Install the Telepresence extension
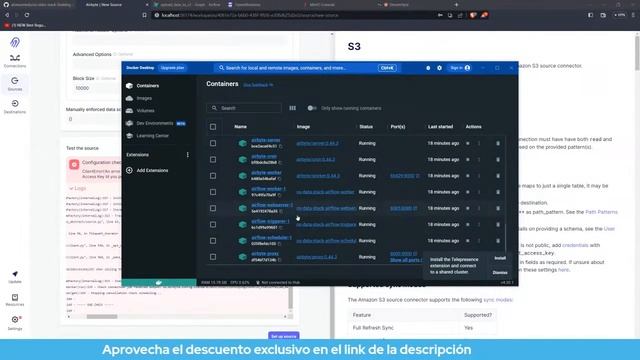Image resolution: width=640 pixels, height=360 pixels. [x=500, y=258]
